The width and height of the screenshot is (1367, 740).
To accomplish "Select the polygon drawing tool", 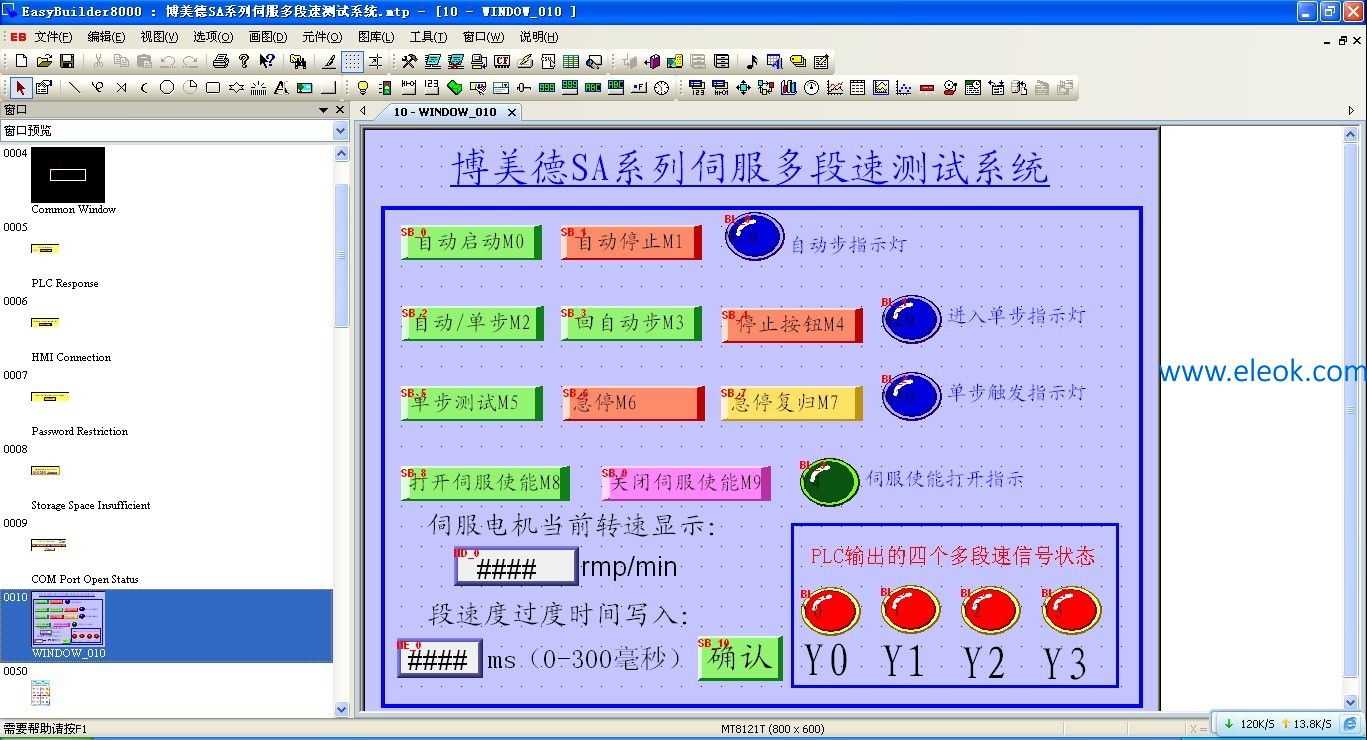I will pos(236,88).
